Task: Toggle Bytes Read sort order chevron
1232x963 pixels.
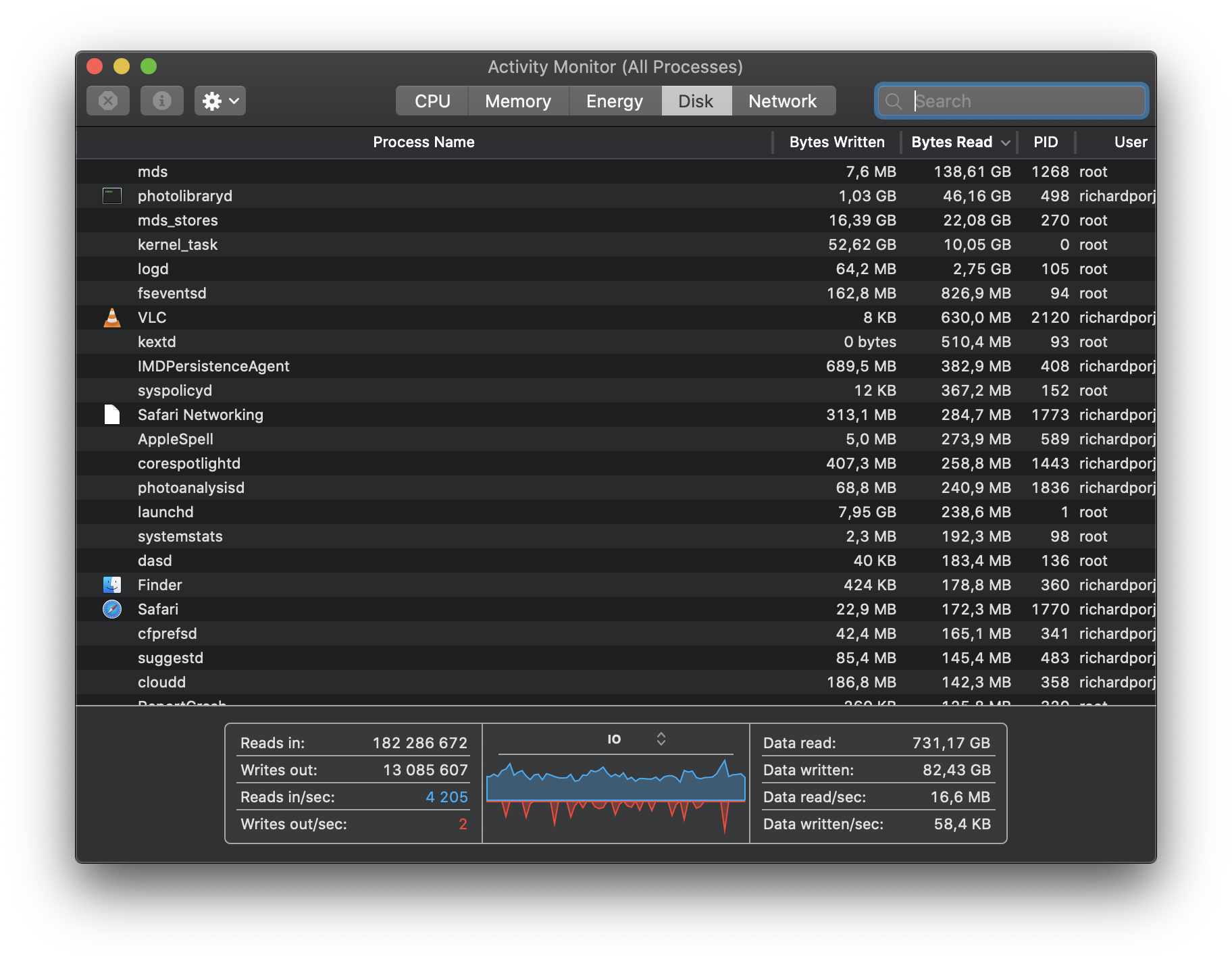Action: (1006, 142)
